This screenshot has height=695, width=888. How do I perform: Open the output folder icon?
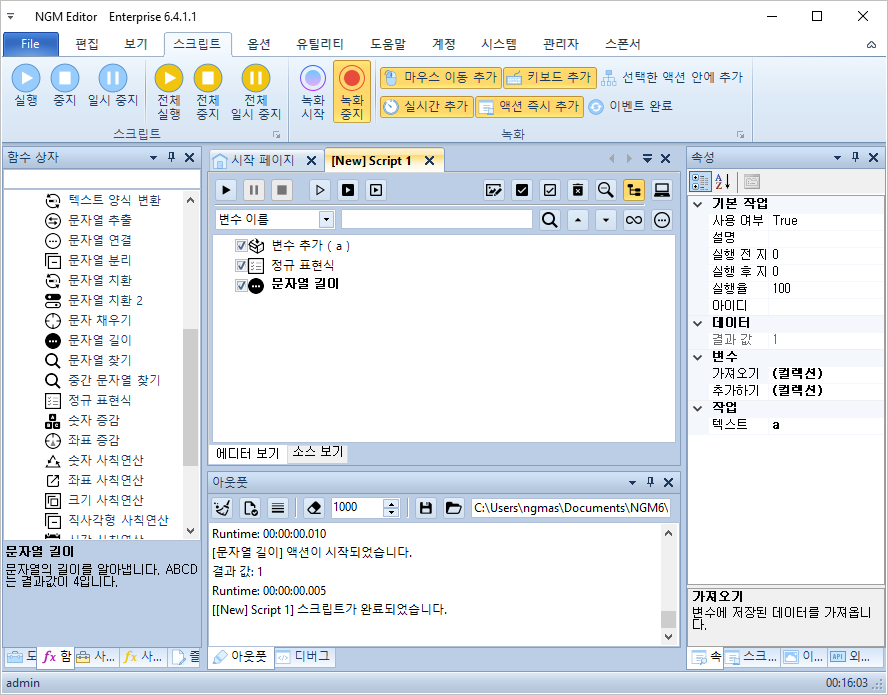pyautogui.click(x=453, y=508)
